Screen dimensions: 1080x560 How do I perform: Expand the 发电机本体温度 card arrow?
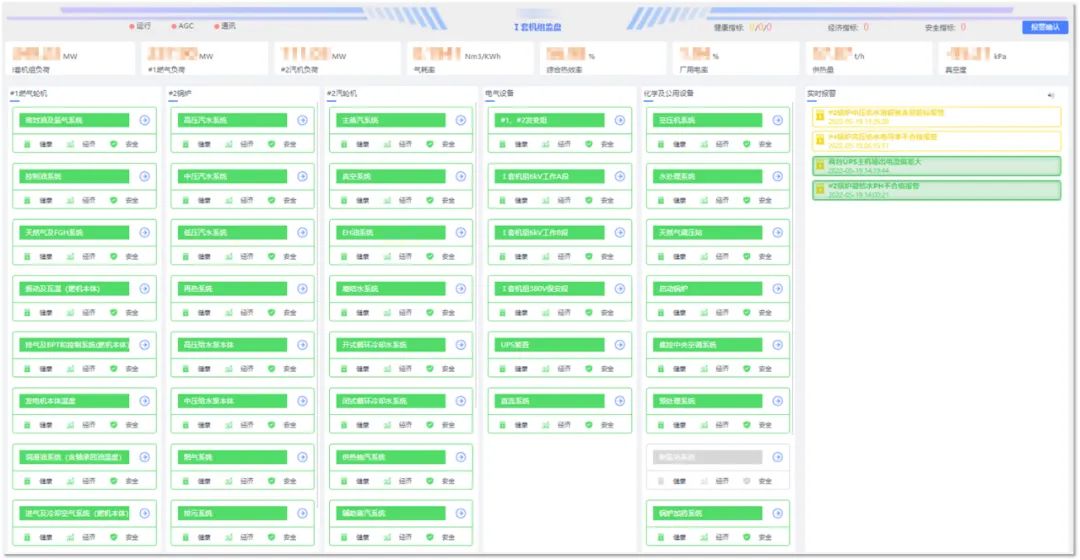[x=145, y=401]
